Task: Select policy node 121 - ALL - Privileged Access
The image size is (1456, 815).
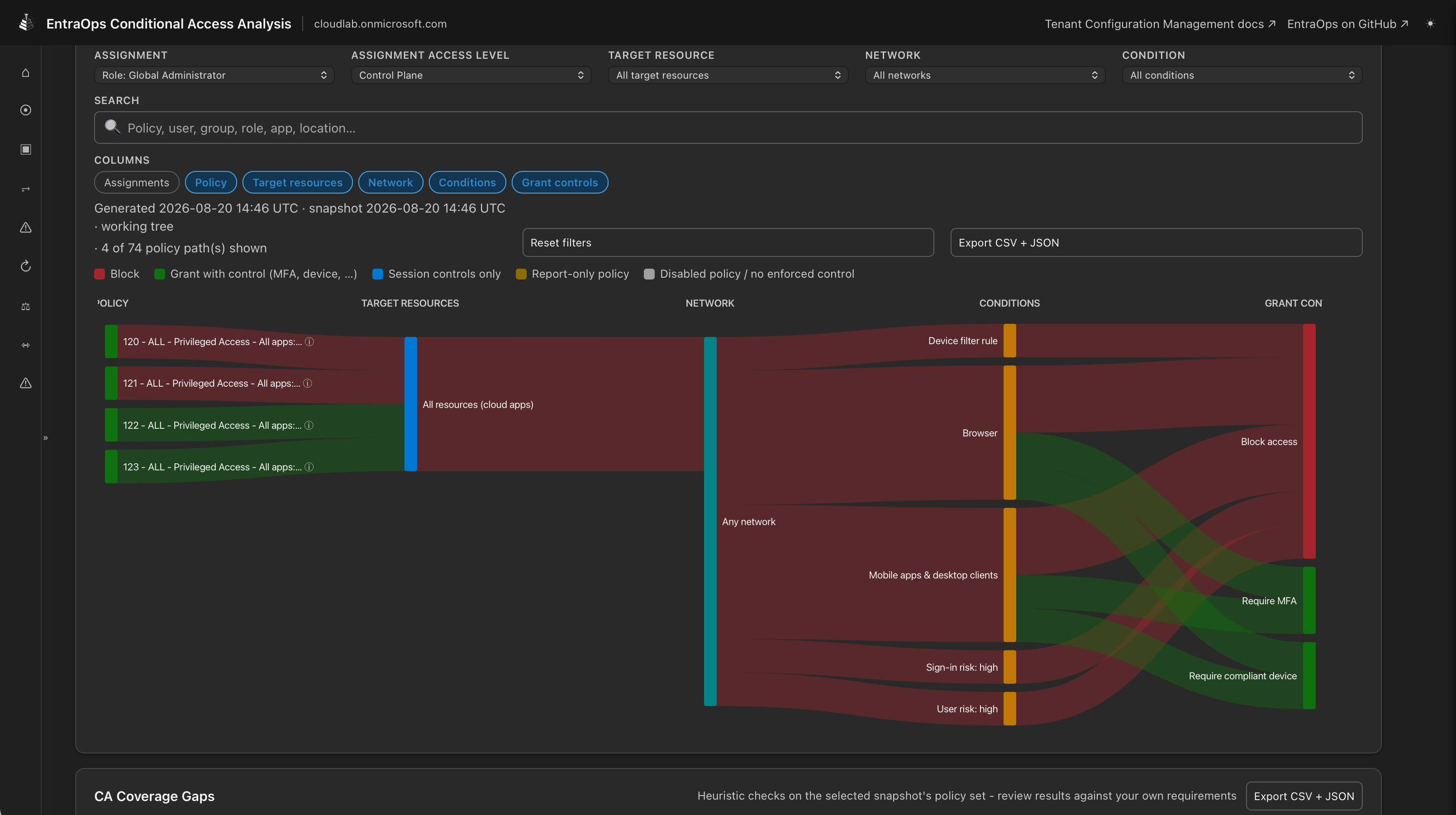Action: point(111,383)
